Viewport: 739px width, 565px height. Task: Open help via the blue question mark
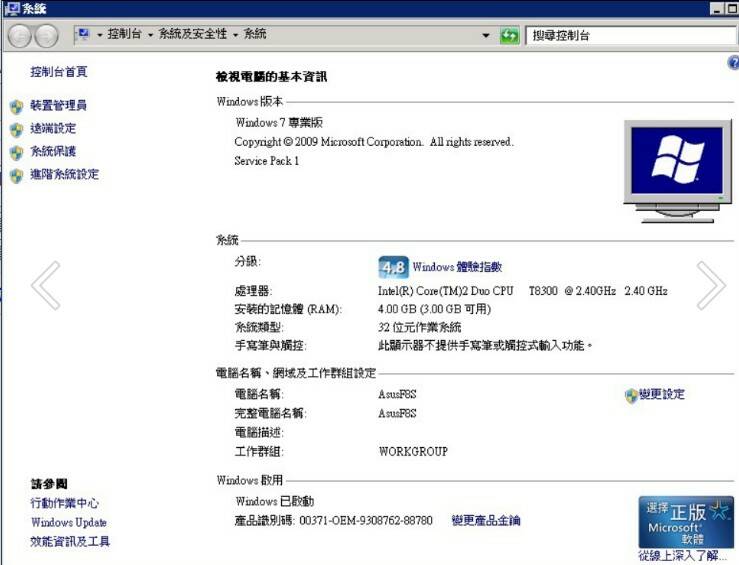(733, 63)
